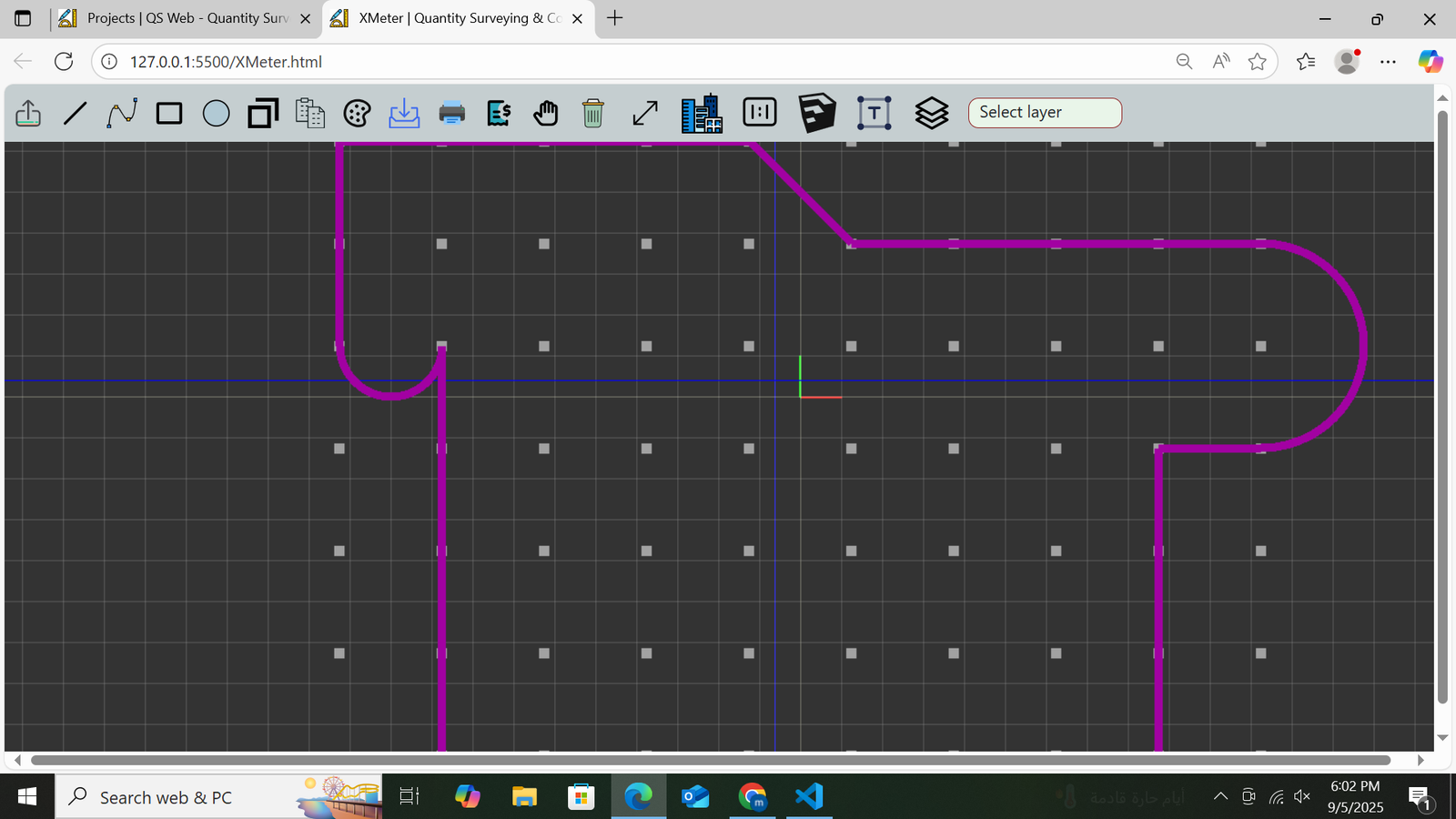The image size is (1456, 819).
Task: Select the Rectangle drawing tool
Action: point(169,114)
